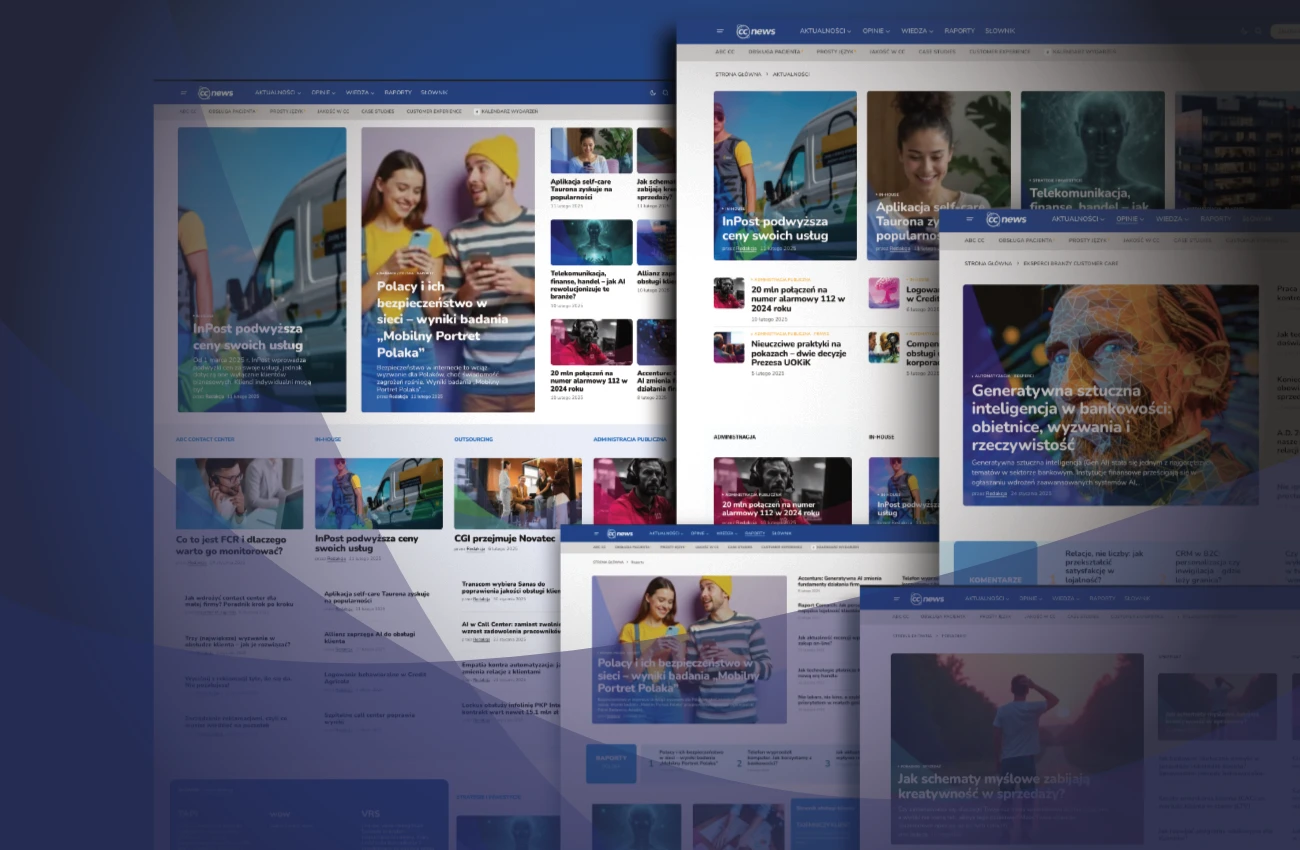Viewport: 1300px width, 850px height.
Task: Click the STRONA GŁÓWNA breadcrumb link
Action: point(739,74)
